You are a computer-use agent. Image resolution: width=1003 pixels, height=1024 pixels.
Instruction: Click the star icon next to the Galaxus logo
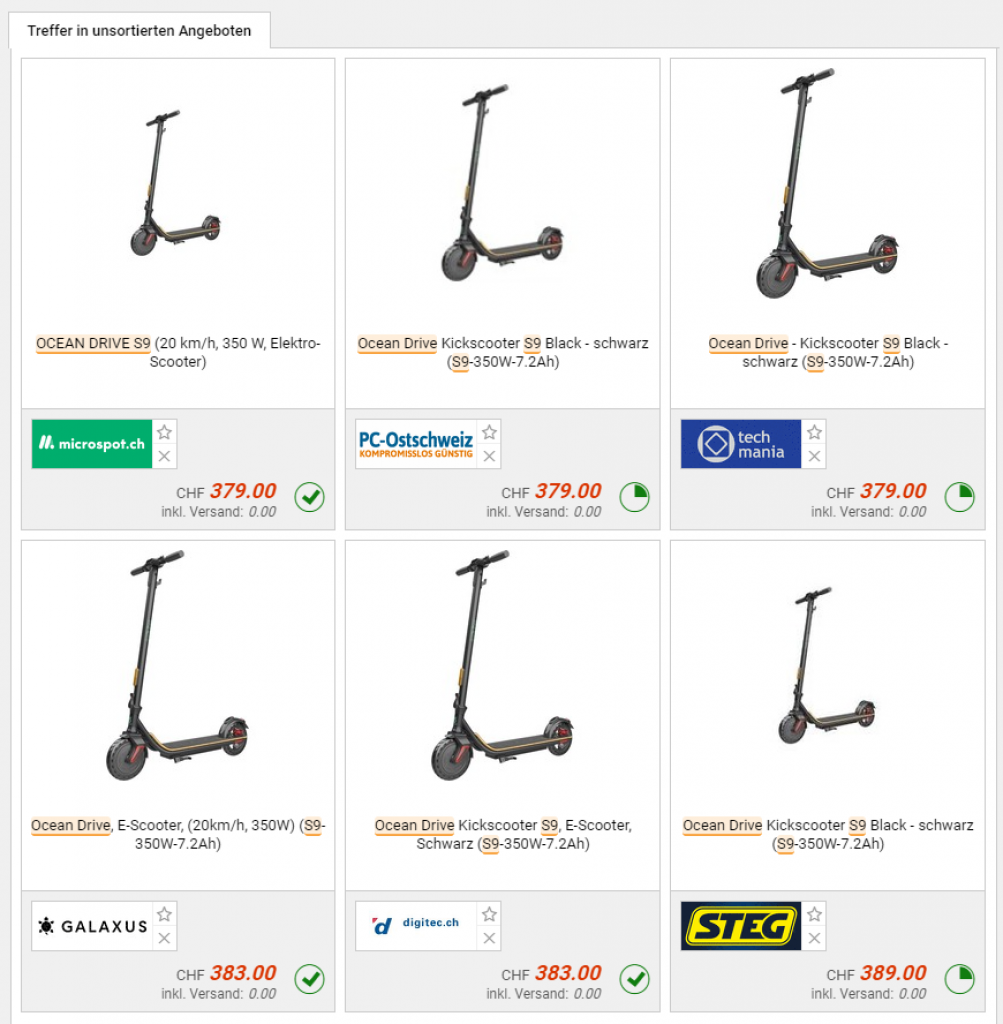click(165, 914)
